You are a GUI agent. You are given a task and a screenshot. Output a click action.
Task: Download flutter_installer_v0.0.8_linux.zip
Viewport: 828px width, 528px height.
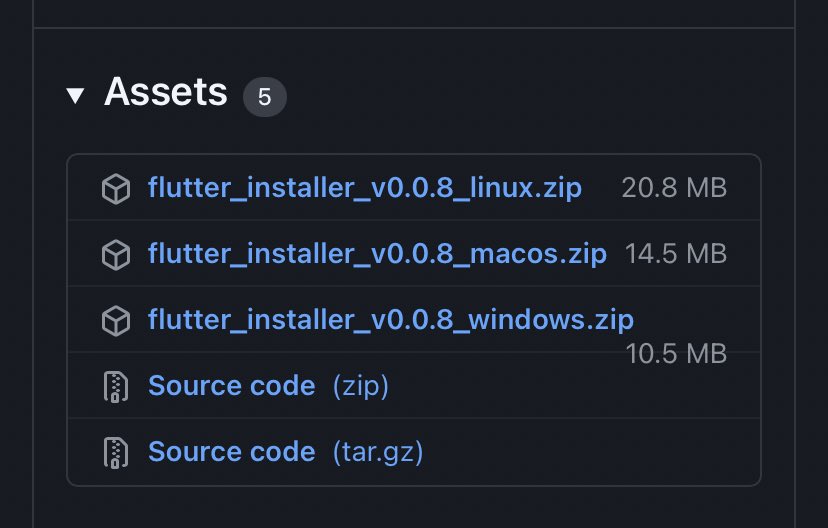point(365,187)
